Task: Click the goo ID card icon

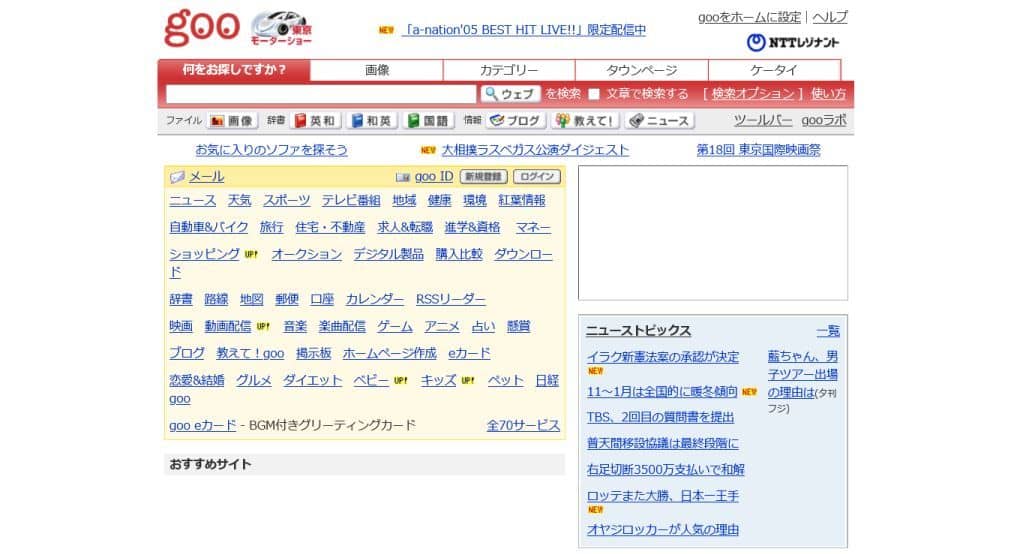Action: [403, 177]
